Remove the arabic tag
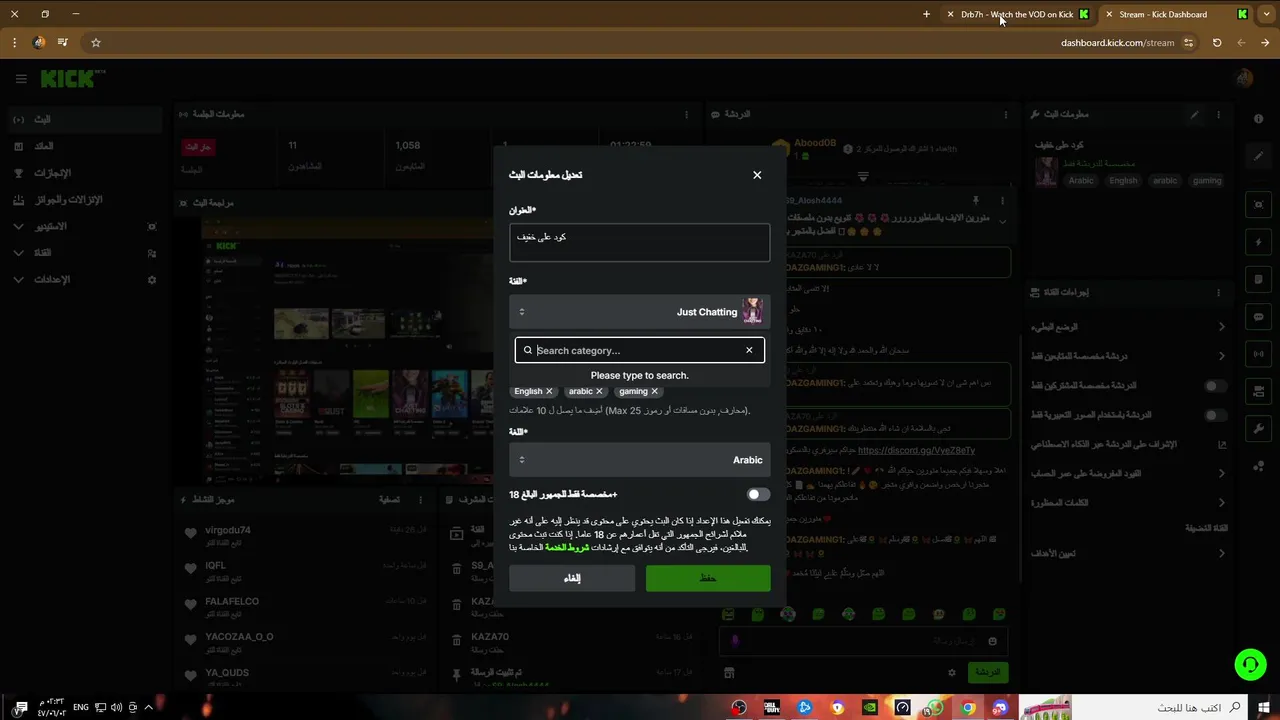 click(x=599, y=391)
